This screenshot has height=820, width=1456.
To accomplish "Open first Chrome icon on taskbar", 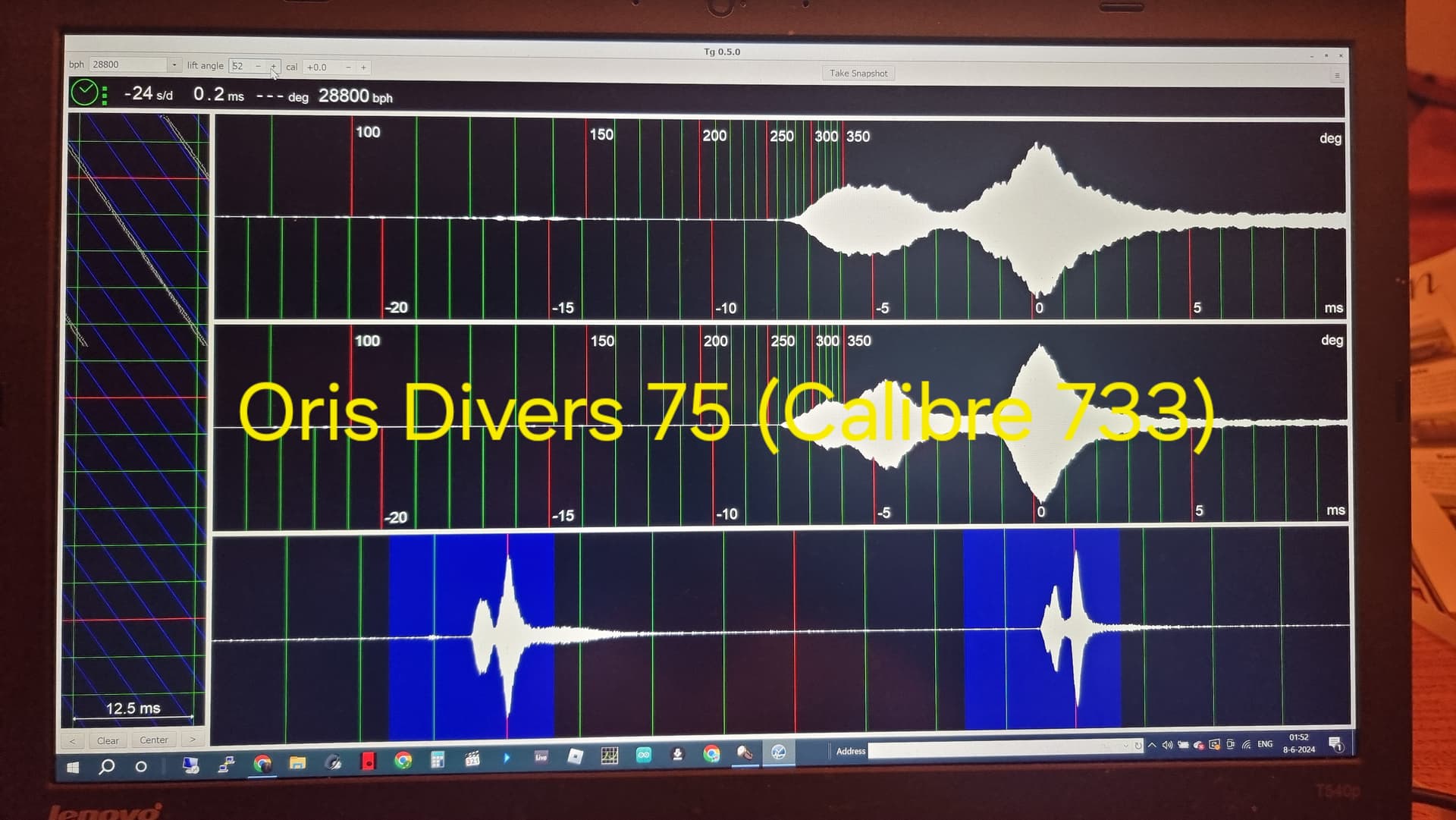I will [262, 764].
